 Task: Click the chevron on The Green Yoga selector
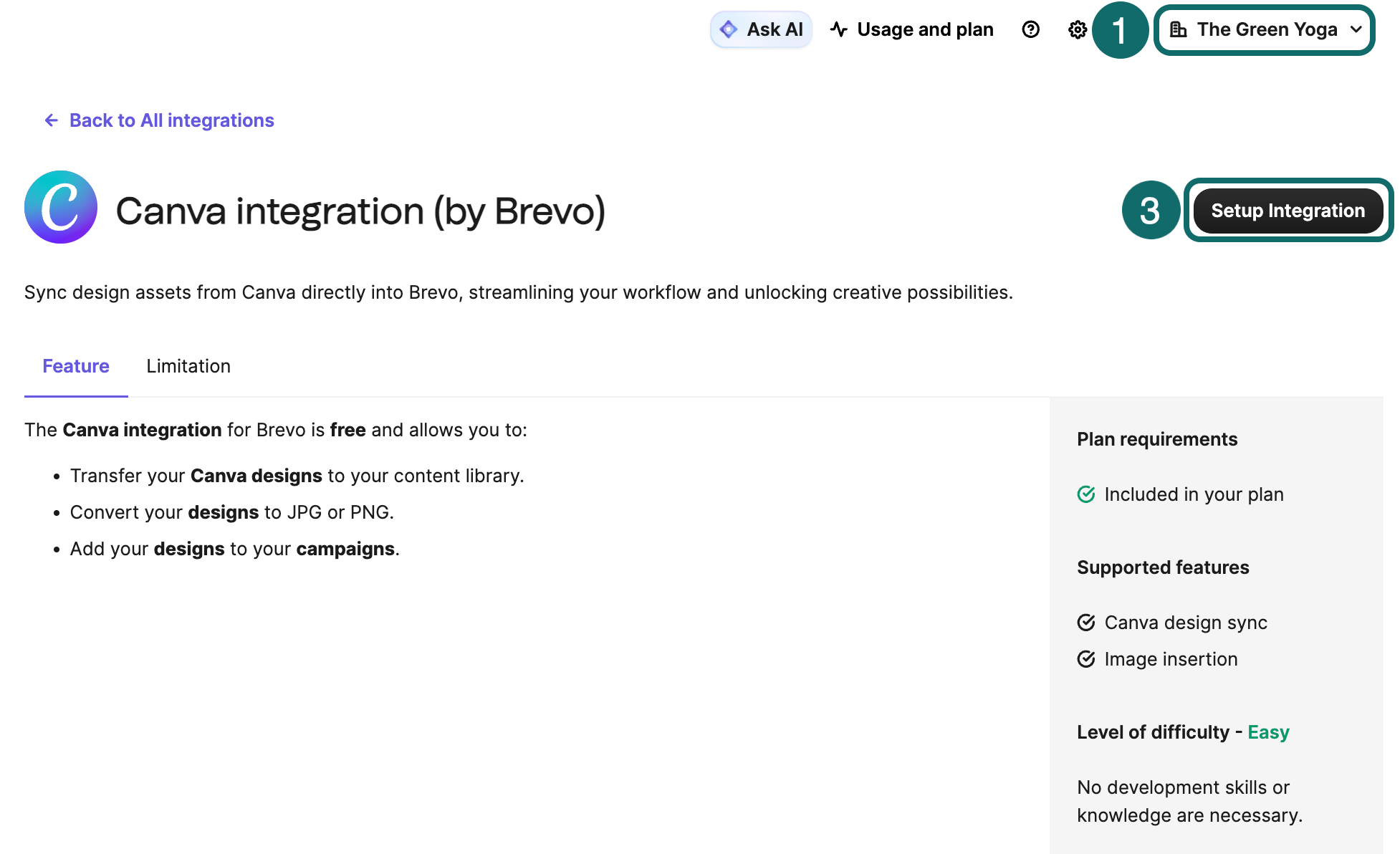pyautogui.click(x=1356, y=30)
